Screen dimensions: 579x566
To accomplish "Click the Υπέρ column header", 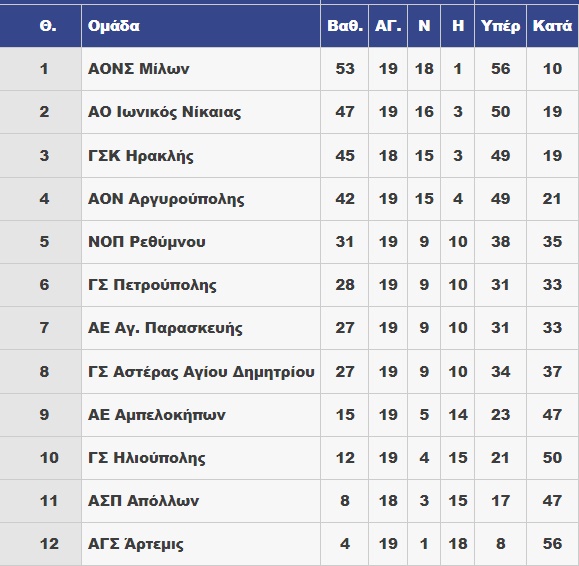I will (500, 26).
